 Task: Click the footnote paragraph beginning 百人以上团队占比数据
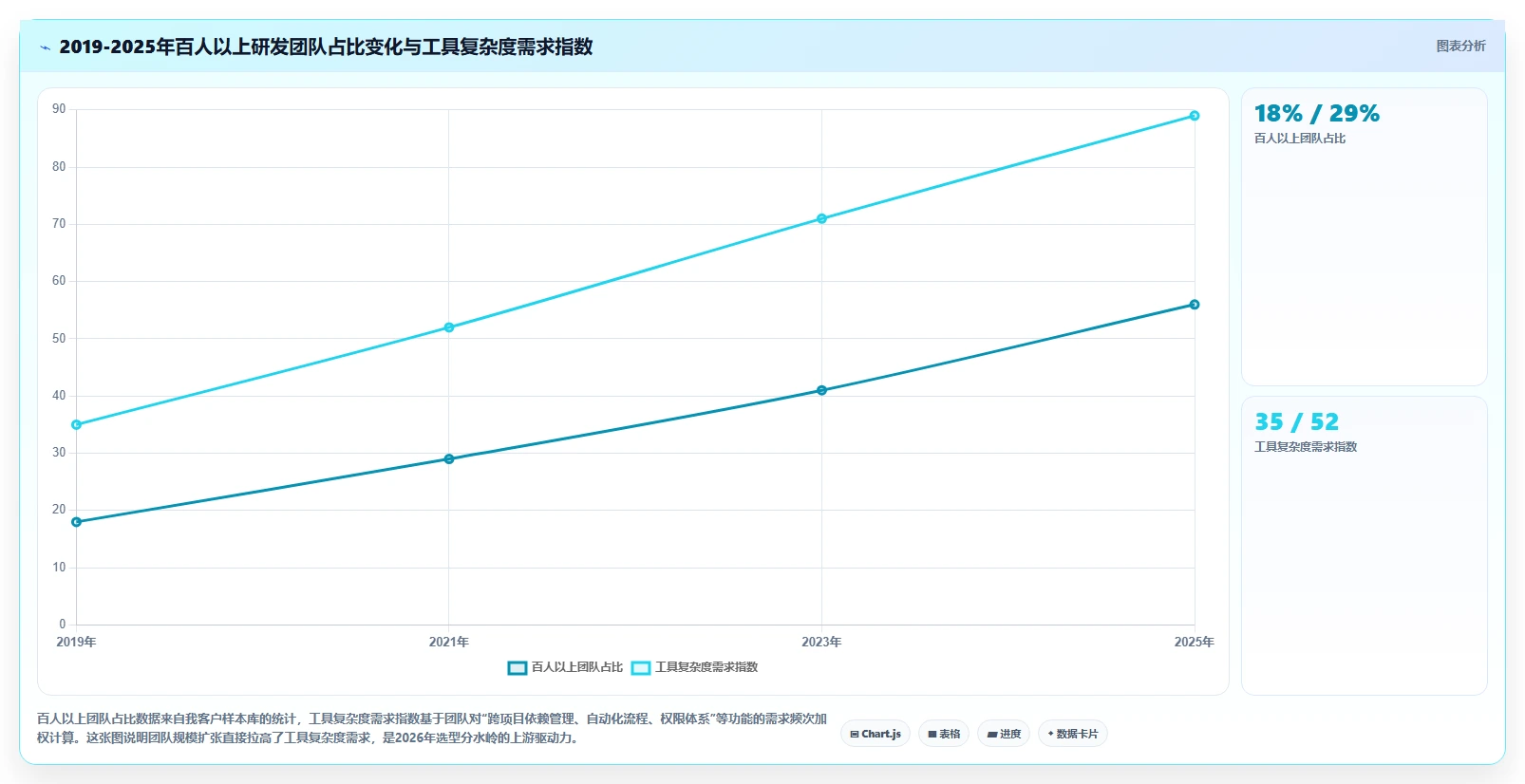[x=432, y=728]
